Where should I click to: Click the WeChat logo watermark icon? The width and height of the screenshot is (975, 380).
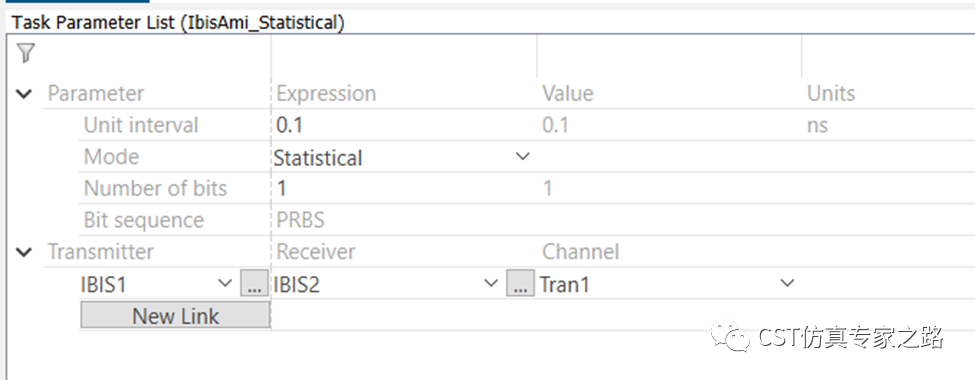[x=732, y=337]
